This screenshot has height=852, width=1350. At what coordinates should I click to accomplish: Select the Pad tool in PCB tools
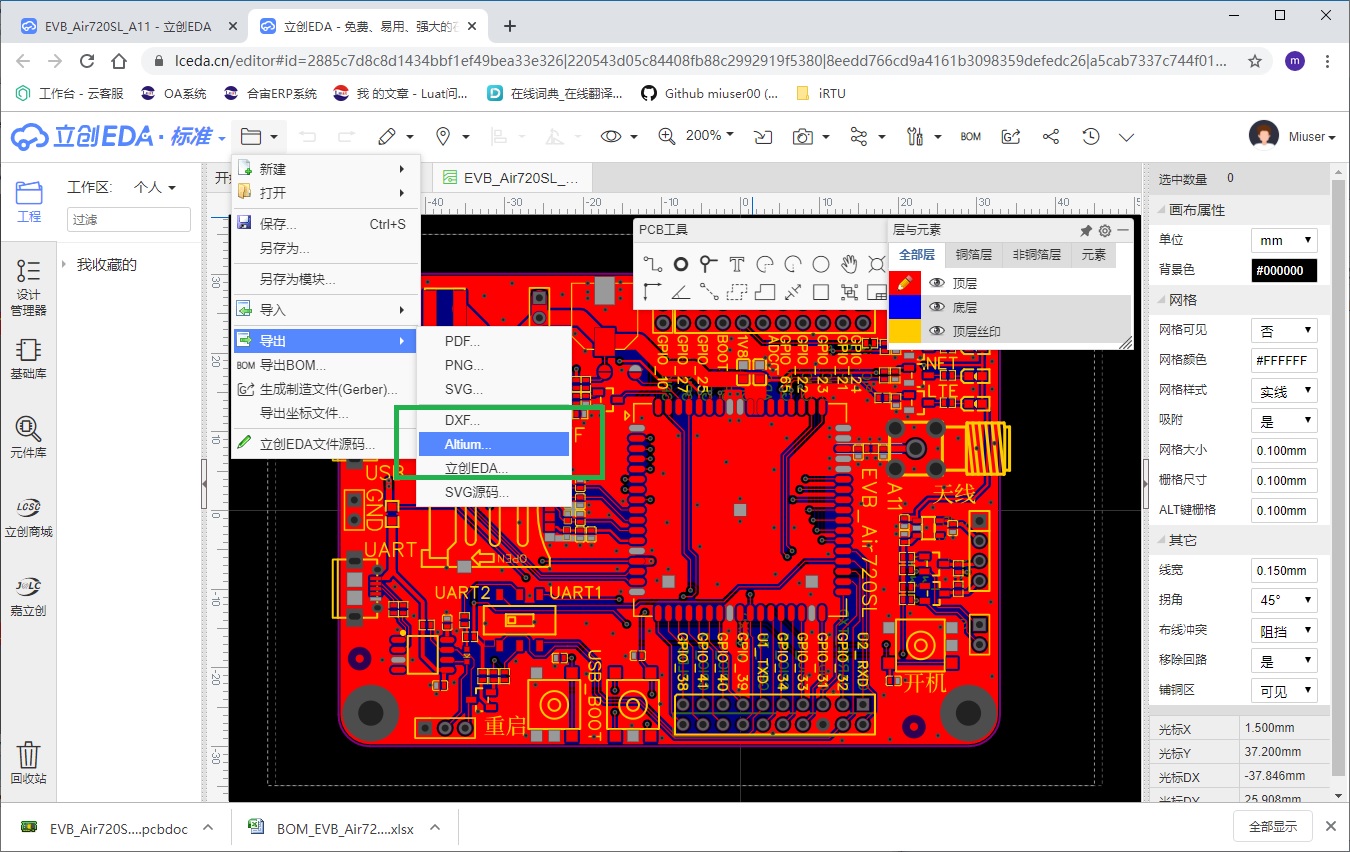point(680,264)
